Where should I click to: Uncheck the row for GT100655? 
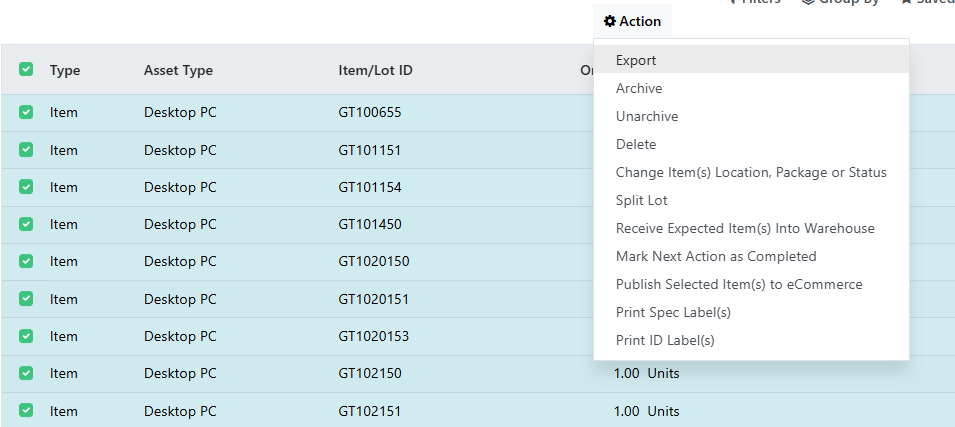tap(26, 112)
